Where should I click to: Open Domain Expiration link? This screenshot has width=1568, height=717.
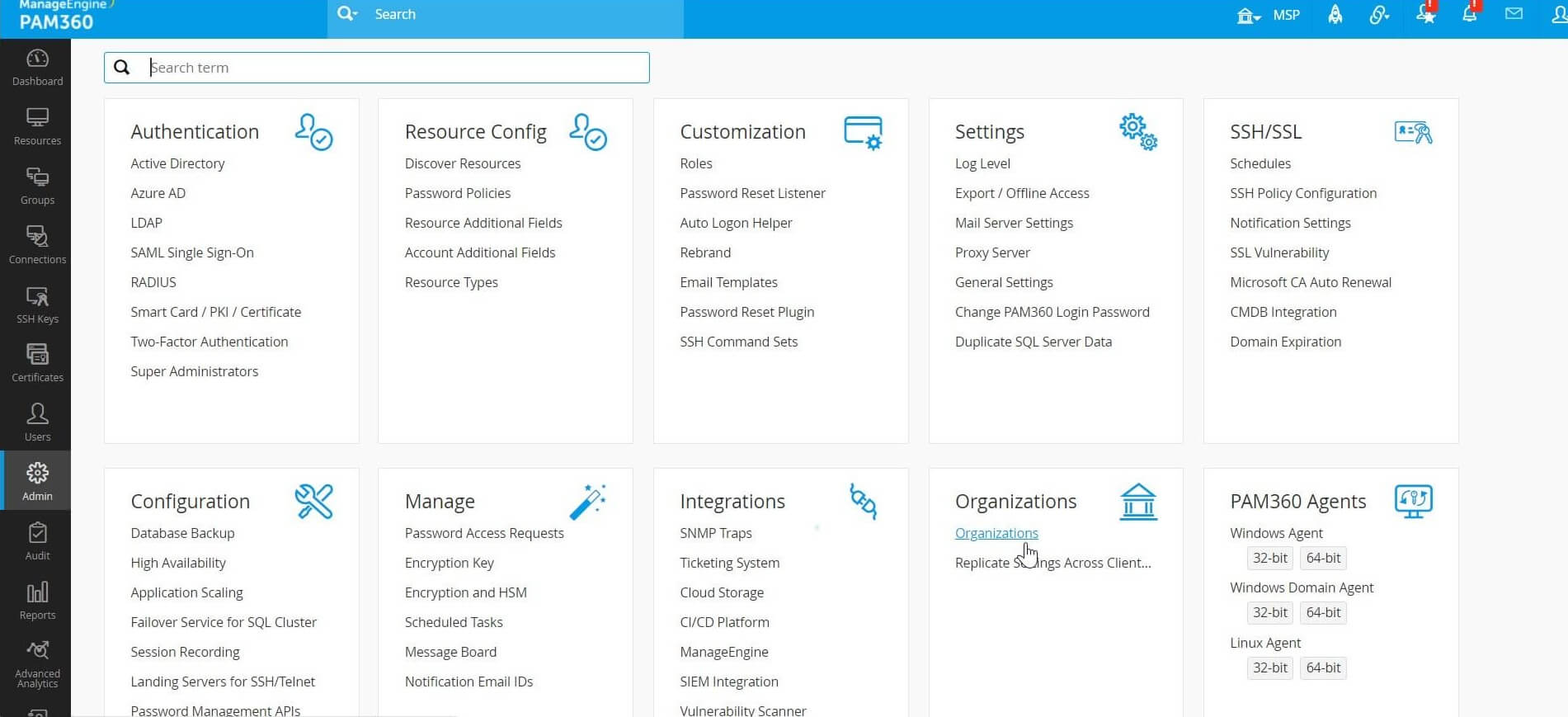pos(1285,342)
